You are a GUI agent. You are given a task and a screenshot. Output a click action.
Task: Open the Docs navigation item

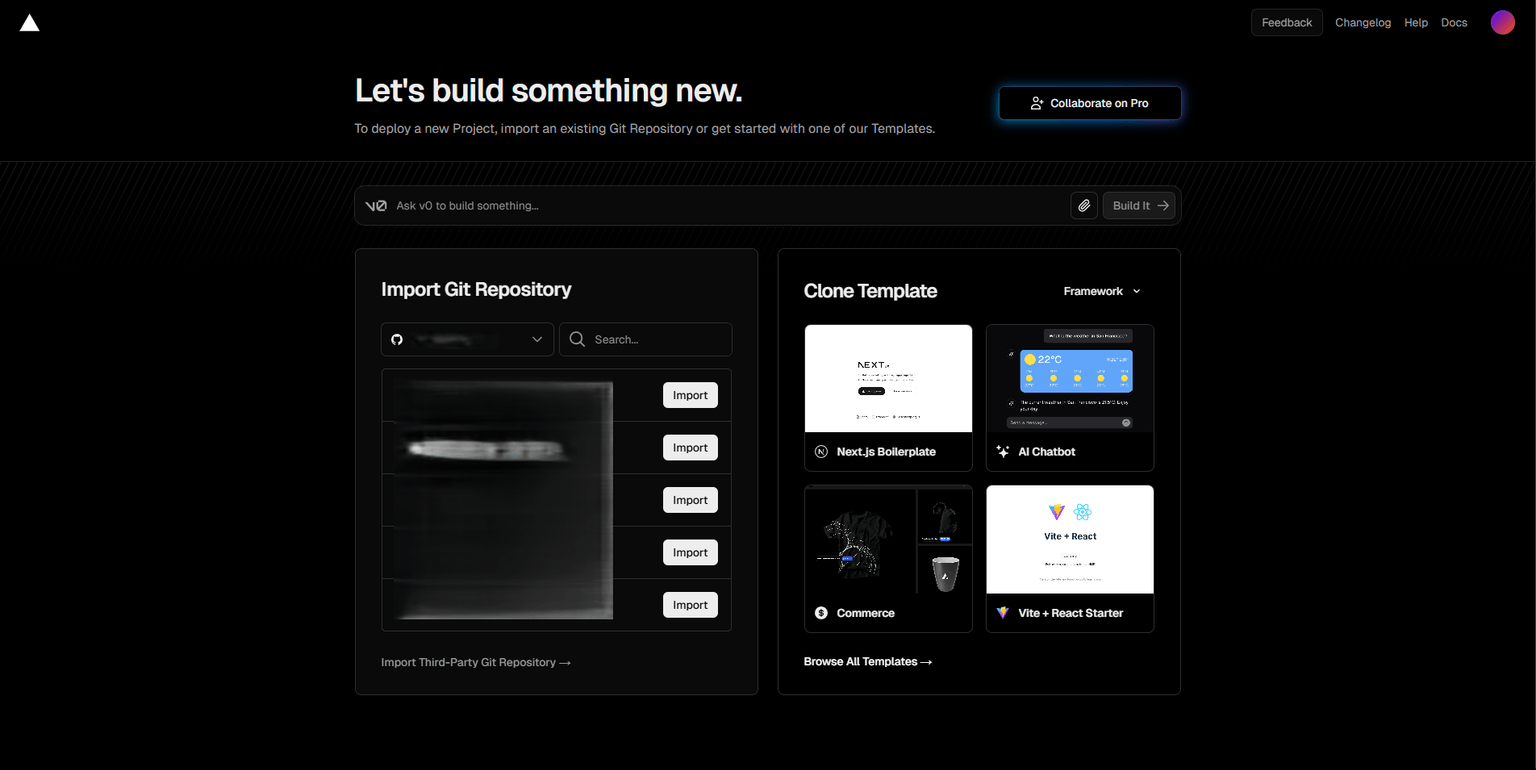coord(1454,22)
